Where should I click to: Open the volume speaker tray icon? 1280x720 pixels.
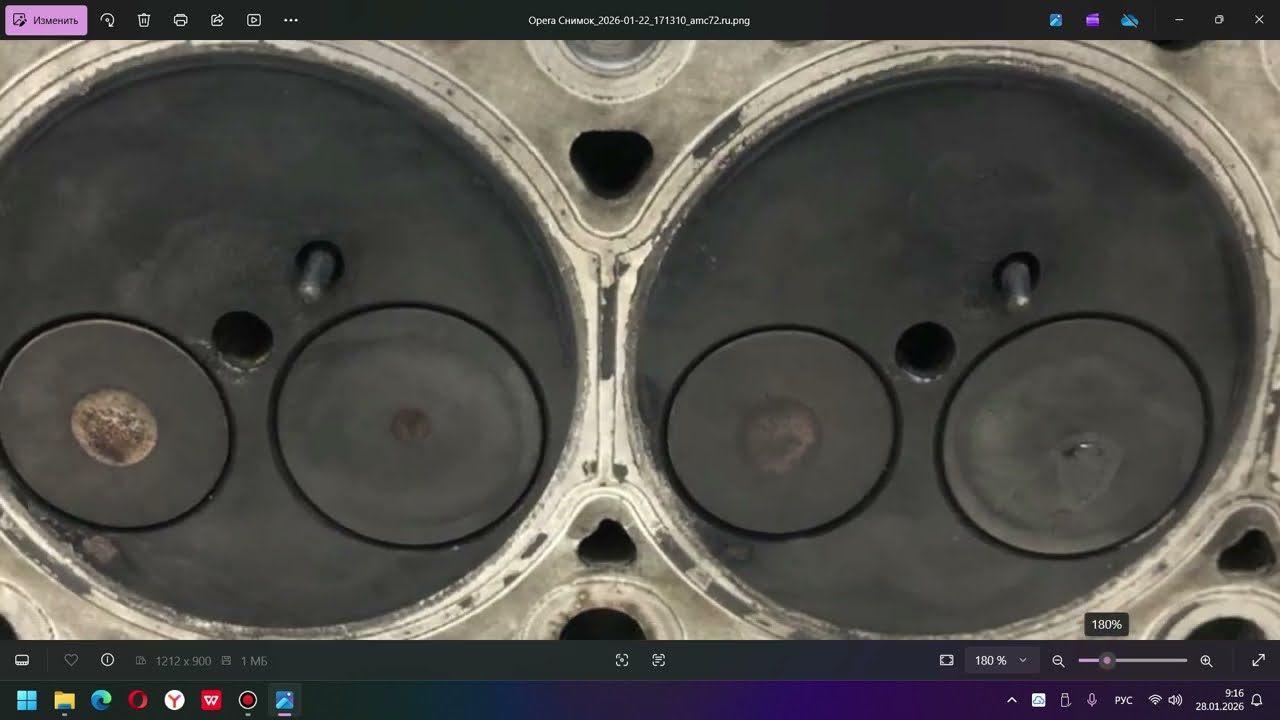(x=1175, y=700)
